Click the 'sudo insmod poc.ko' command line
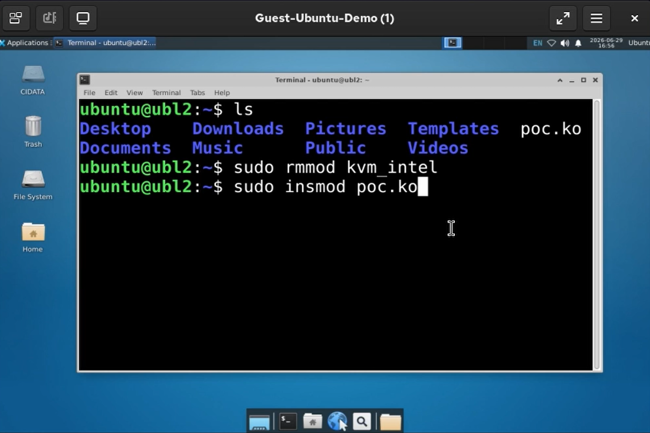Screen dimensions: 650x433 pos(325,186)
